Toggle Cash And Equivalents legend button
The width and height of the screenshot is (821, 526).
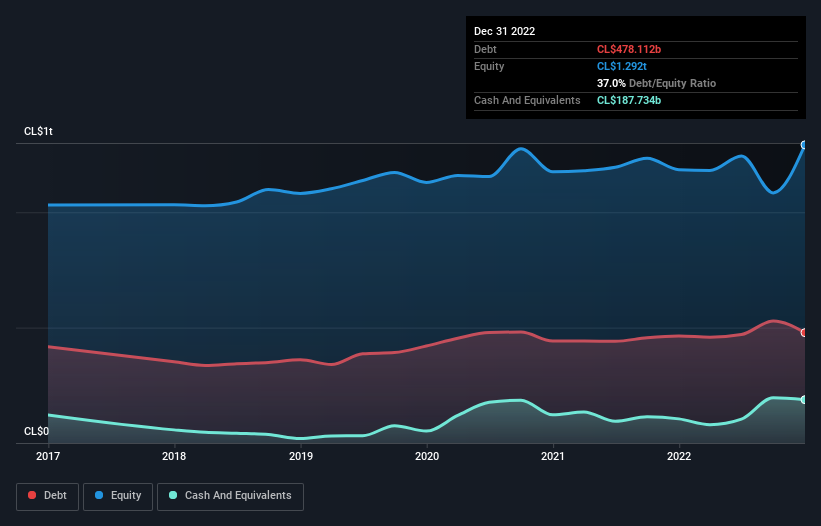point(230,496)
